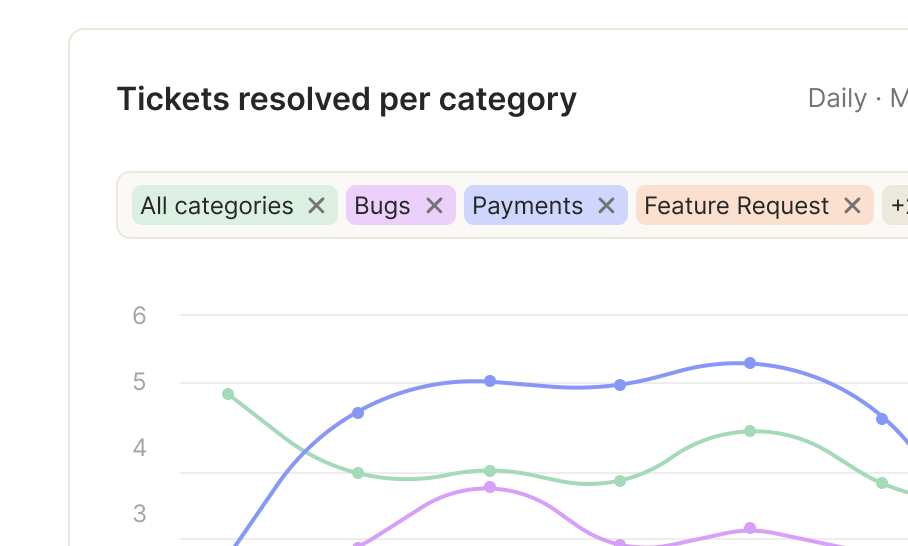Click the small purple point below green peak

(x=750, y=528)
